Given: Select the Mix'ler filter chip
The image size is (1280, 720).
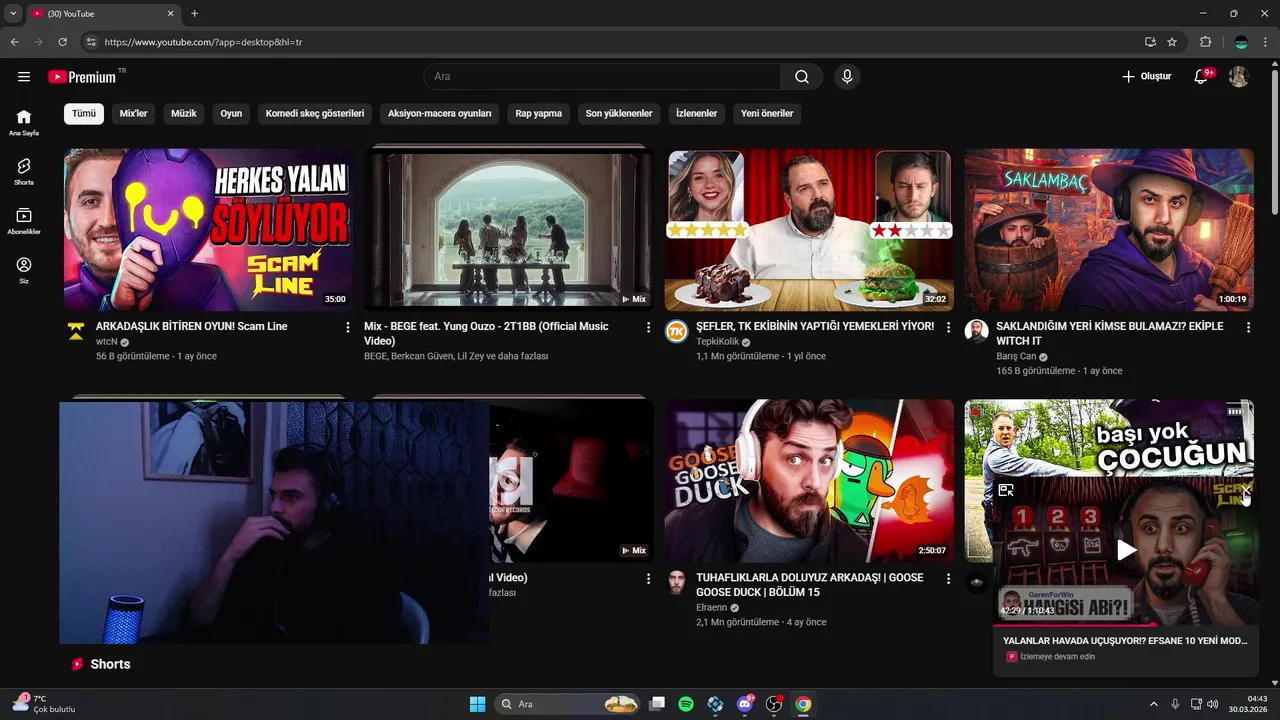Looking at the screenshot, I should pyautogui.click(x=133, y=113).
